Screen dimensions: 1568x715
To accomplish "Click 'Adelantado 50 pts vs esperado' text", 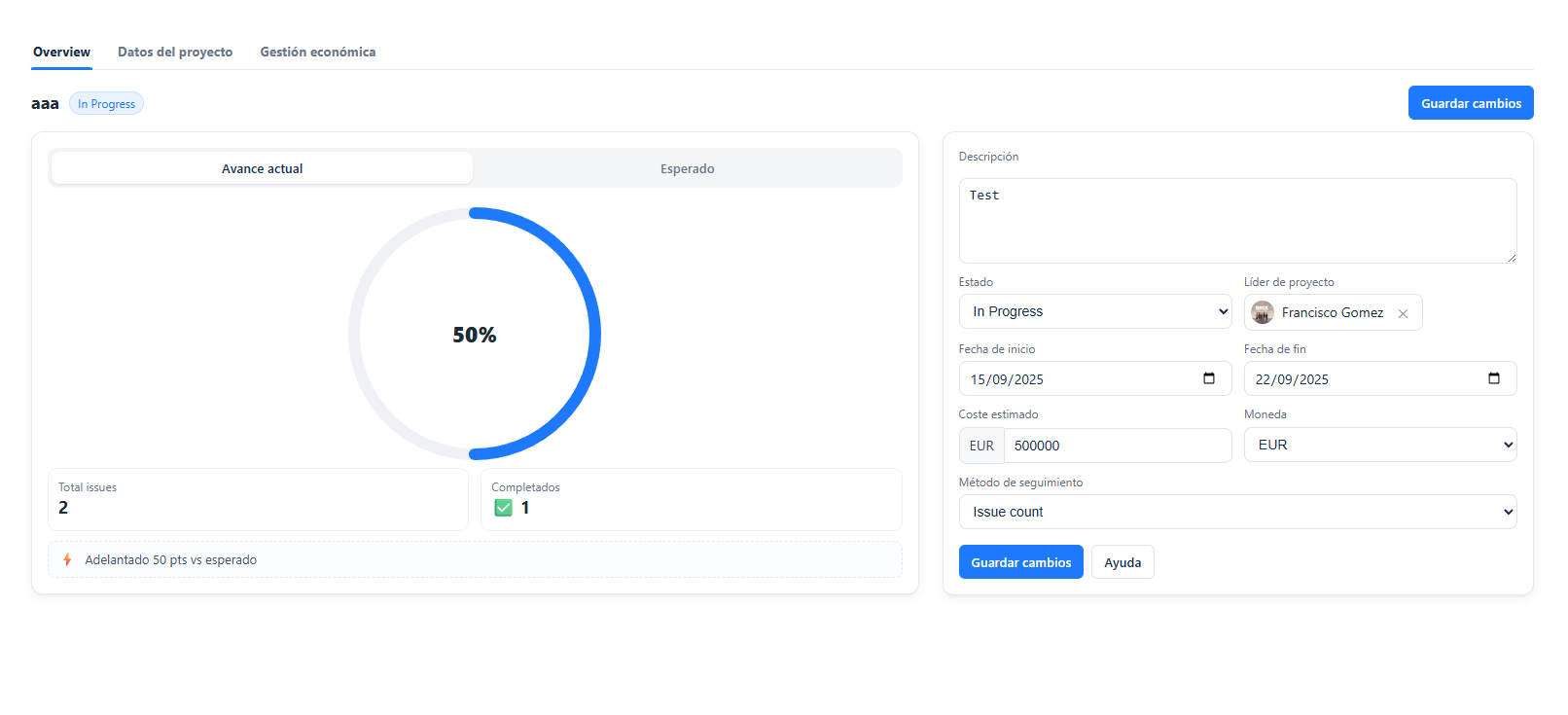I will point(171,559).
